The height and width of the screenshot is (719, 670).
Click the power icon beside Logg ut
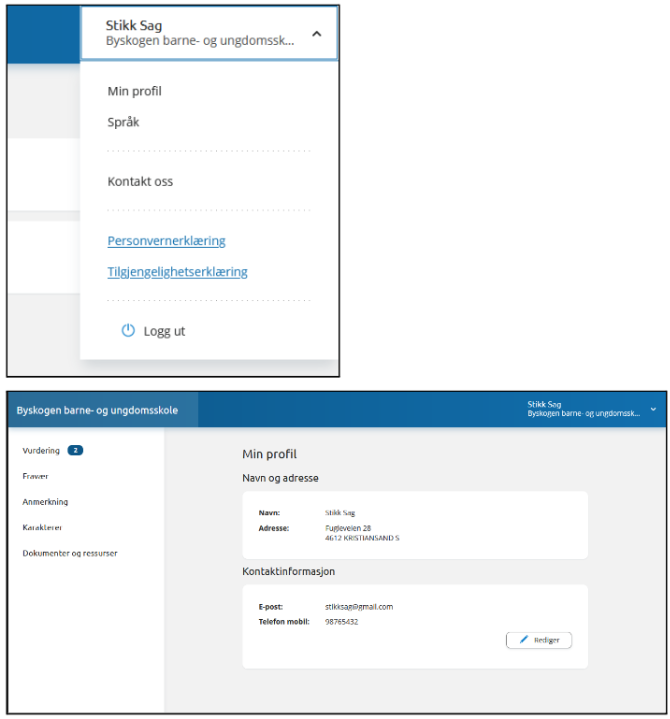[x=128, y=331]
